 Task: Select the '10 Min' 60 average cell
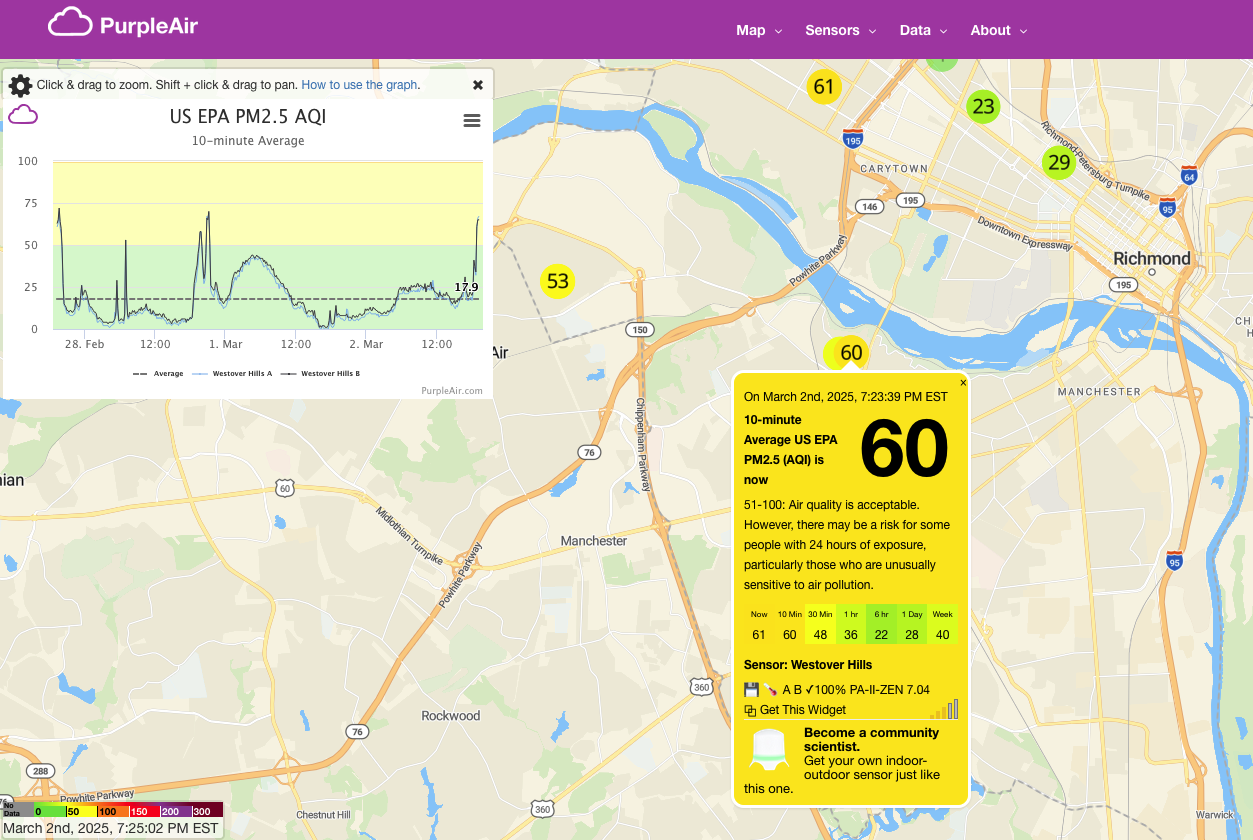[790, 625]
